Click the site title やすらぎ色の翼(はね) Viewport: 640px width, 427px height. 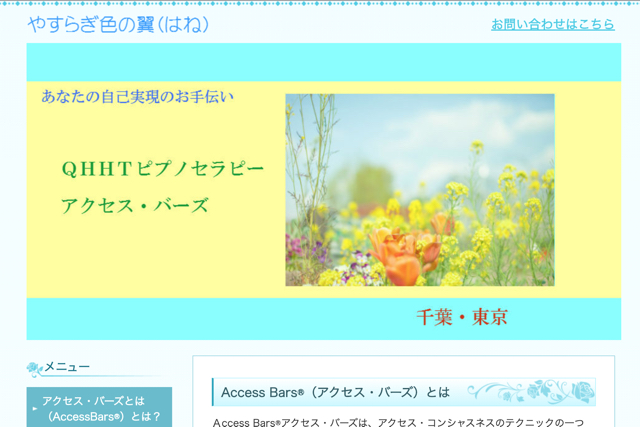118,24
